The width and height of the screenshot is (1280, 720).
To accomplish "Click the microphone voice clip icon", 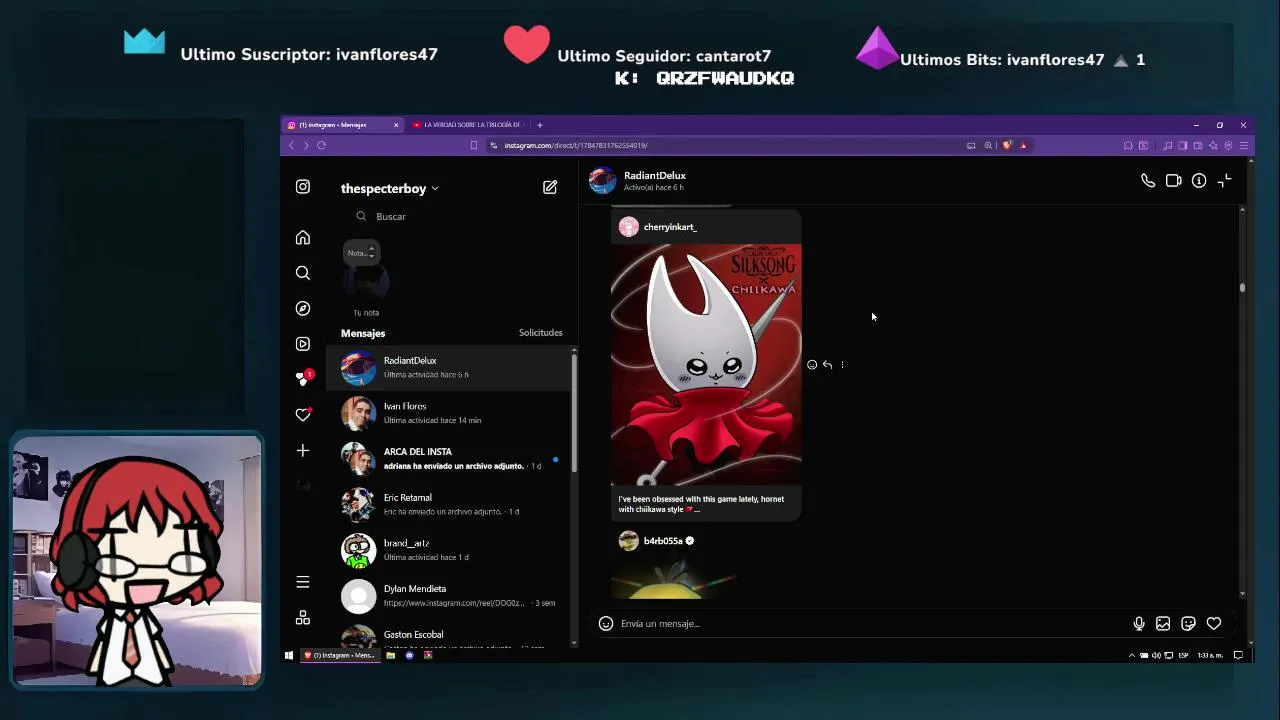I will pyautogui.click(x=1139, y=624).
